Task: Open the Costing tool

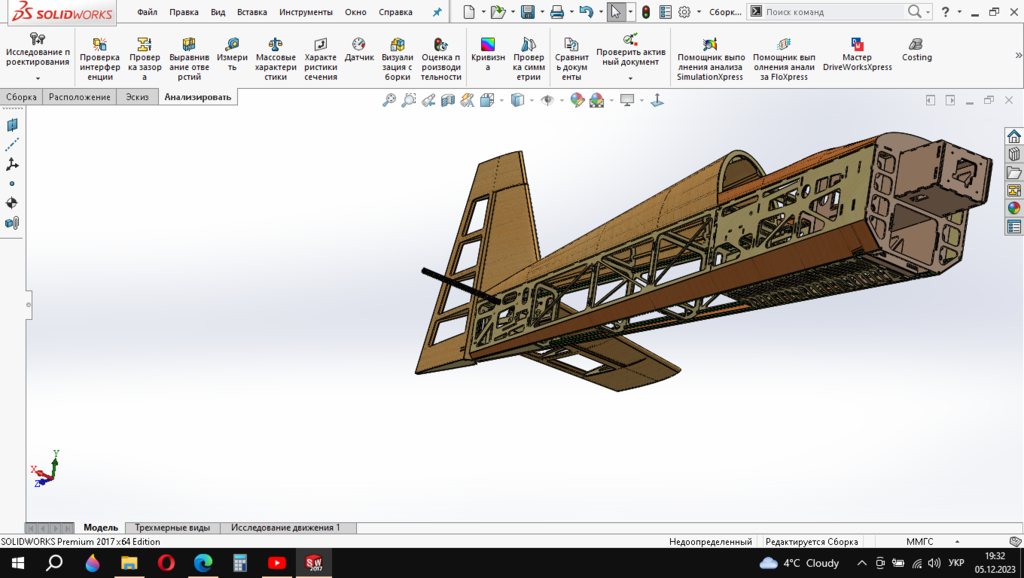Action: [916, 50]
